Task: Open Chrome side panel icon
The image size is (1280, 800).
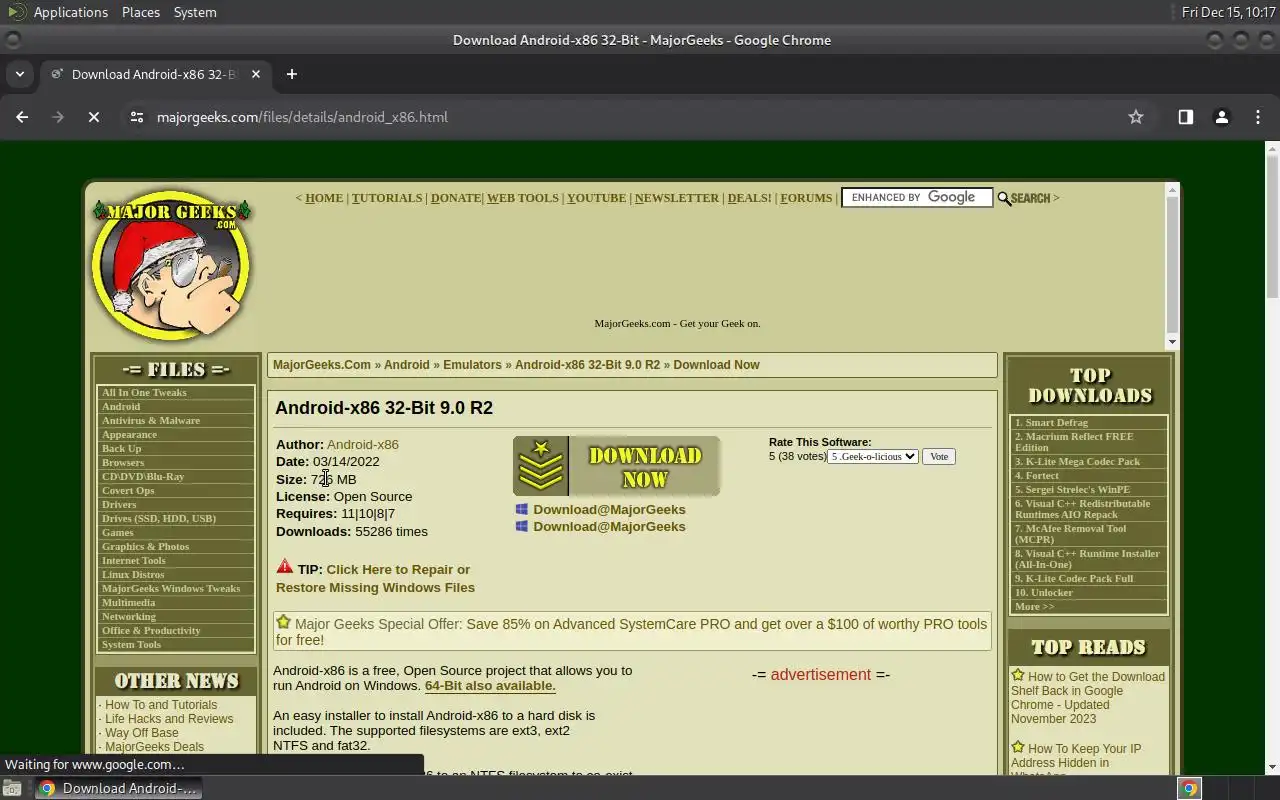Action: [x=1186, y=117]
